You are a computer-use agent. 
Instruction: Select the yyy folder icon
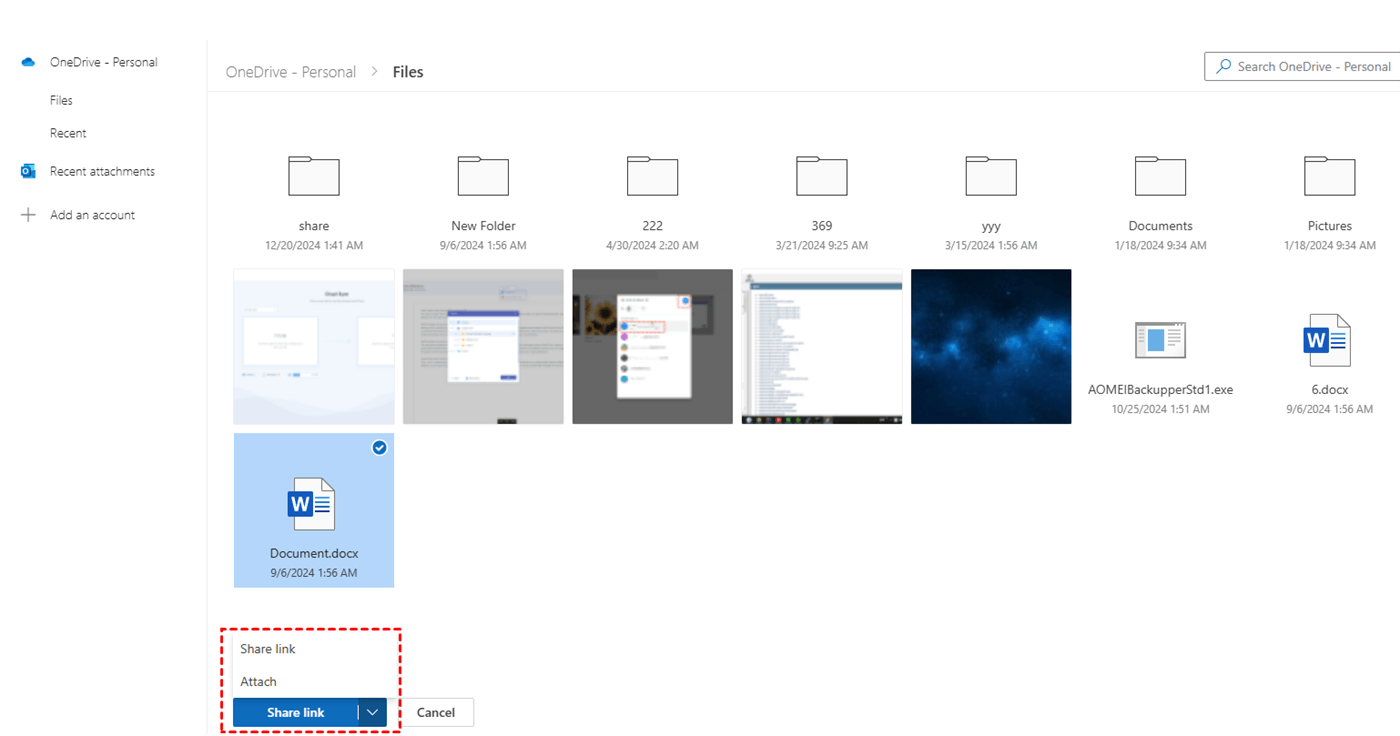991,176
